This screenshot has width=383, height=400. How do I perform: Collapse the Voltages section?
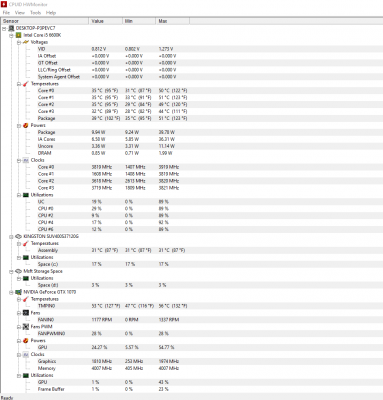pos(19,42)
